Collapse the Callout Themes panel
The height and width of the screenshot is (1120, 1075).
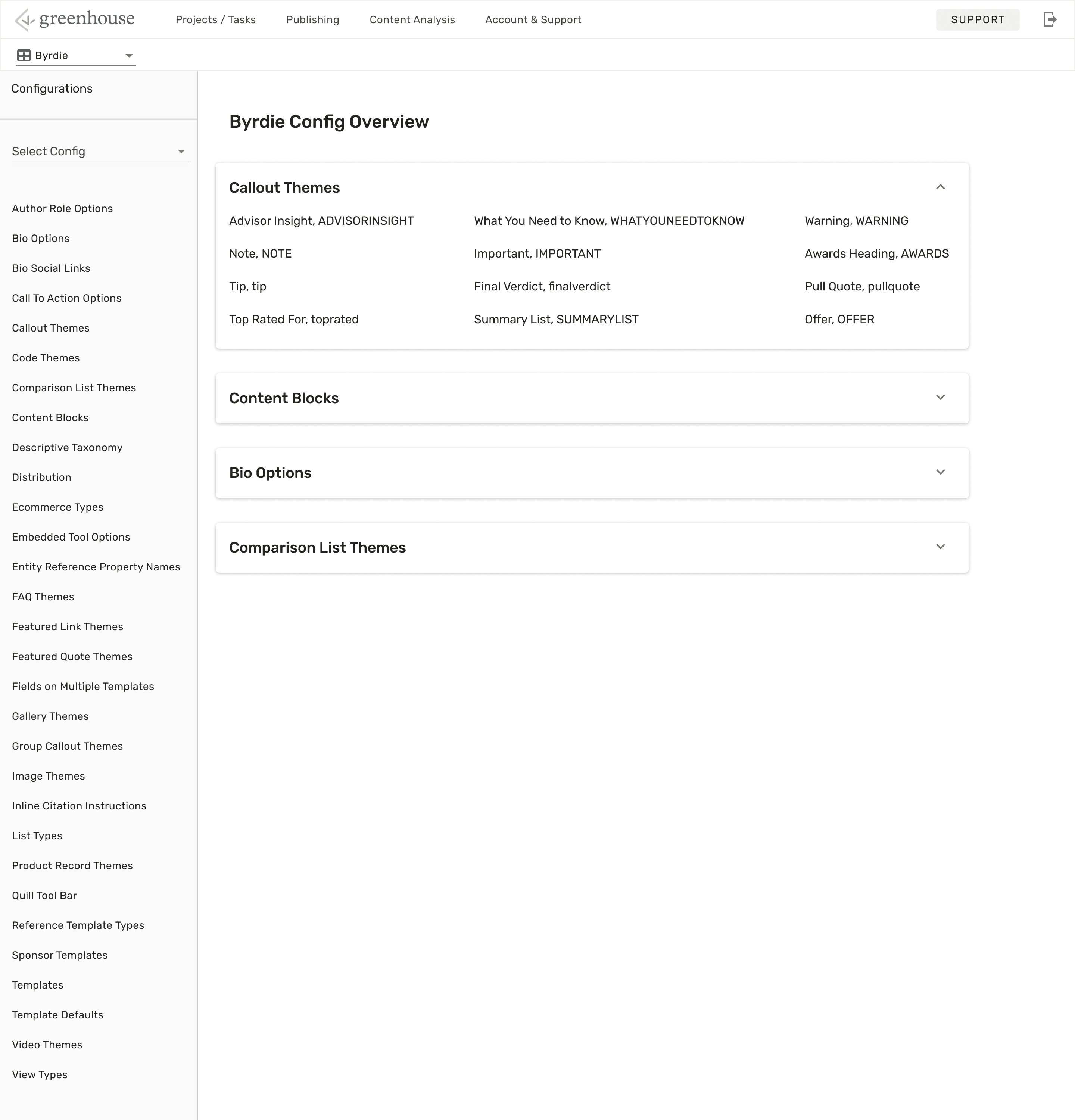(940, 187)
